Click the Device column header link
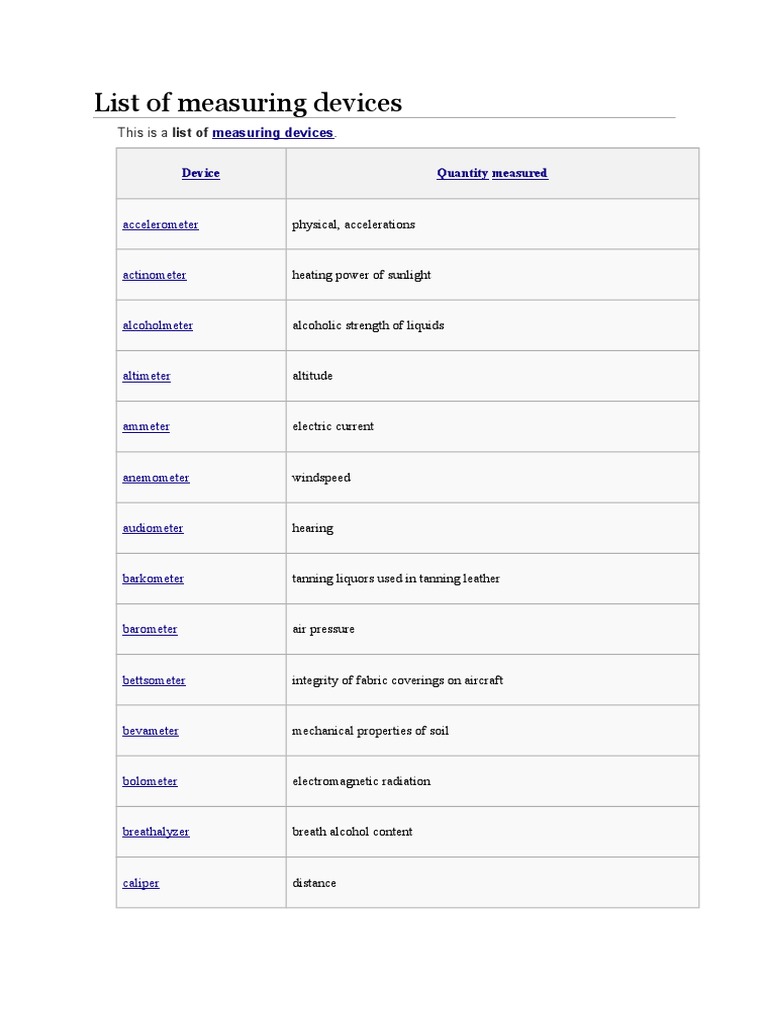 (201, 174)
